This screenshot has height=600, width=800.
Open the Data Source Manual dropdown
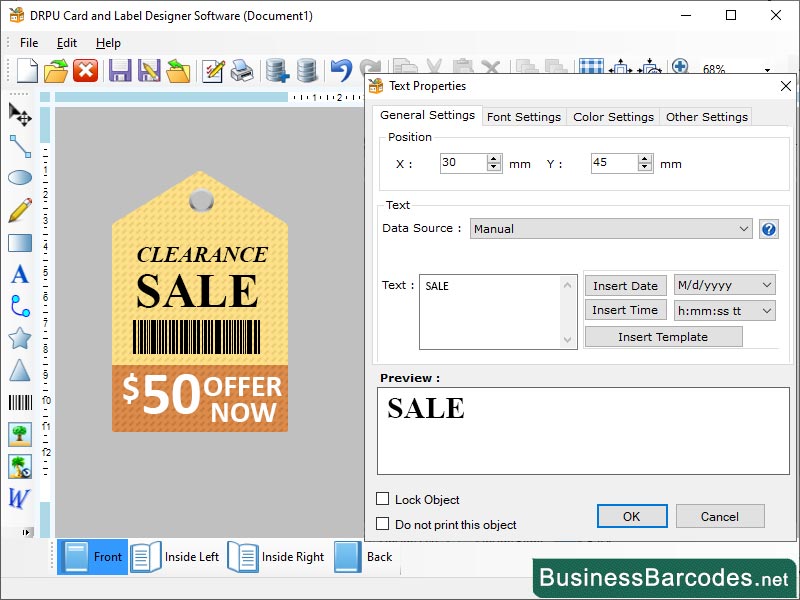[x=611, y=229]
